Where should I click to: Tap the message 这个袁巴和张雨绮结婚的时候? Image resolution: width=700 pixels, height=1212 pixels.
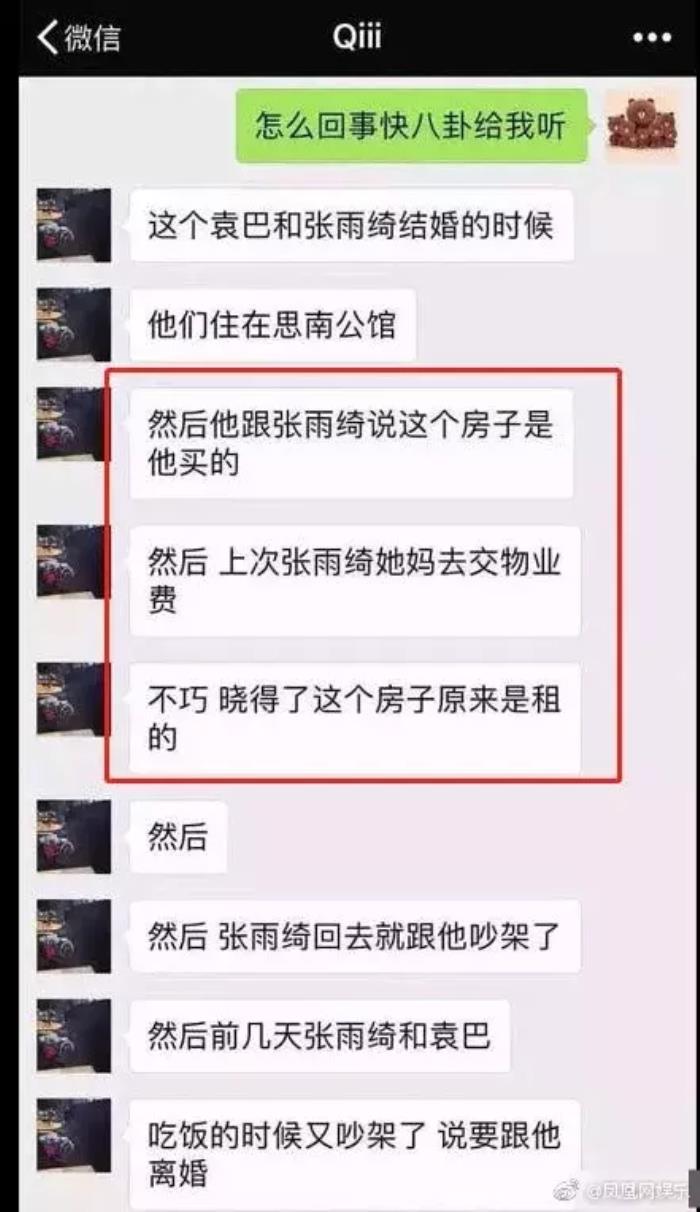351,225
